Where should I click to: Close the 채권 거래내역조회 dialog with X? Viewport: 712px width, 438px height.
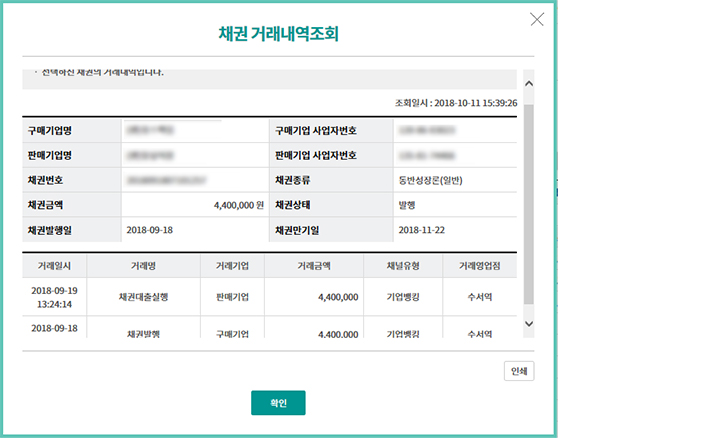coord(537,19)
